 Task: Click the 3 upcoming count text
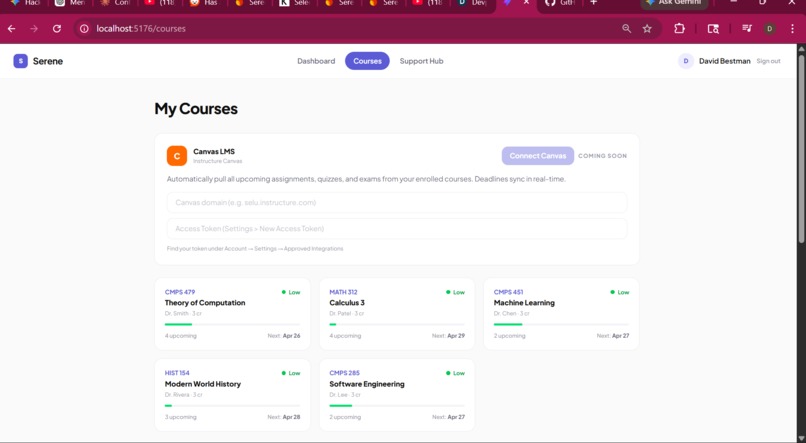180,417
